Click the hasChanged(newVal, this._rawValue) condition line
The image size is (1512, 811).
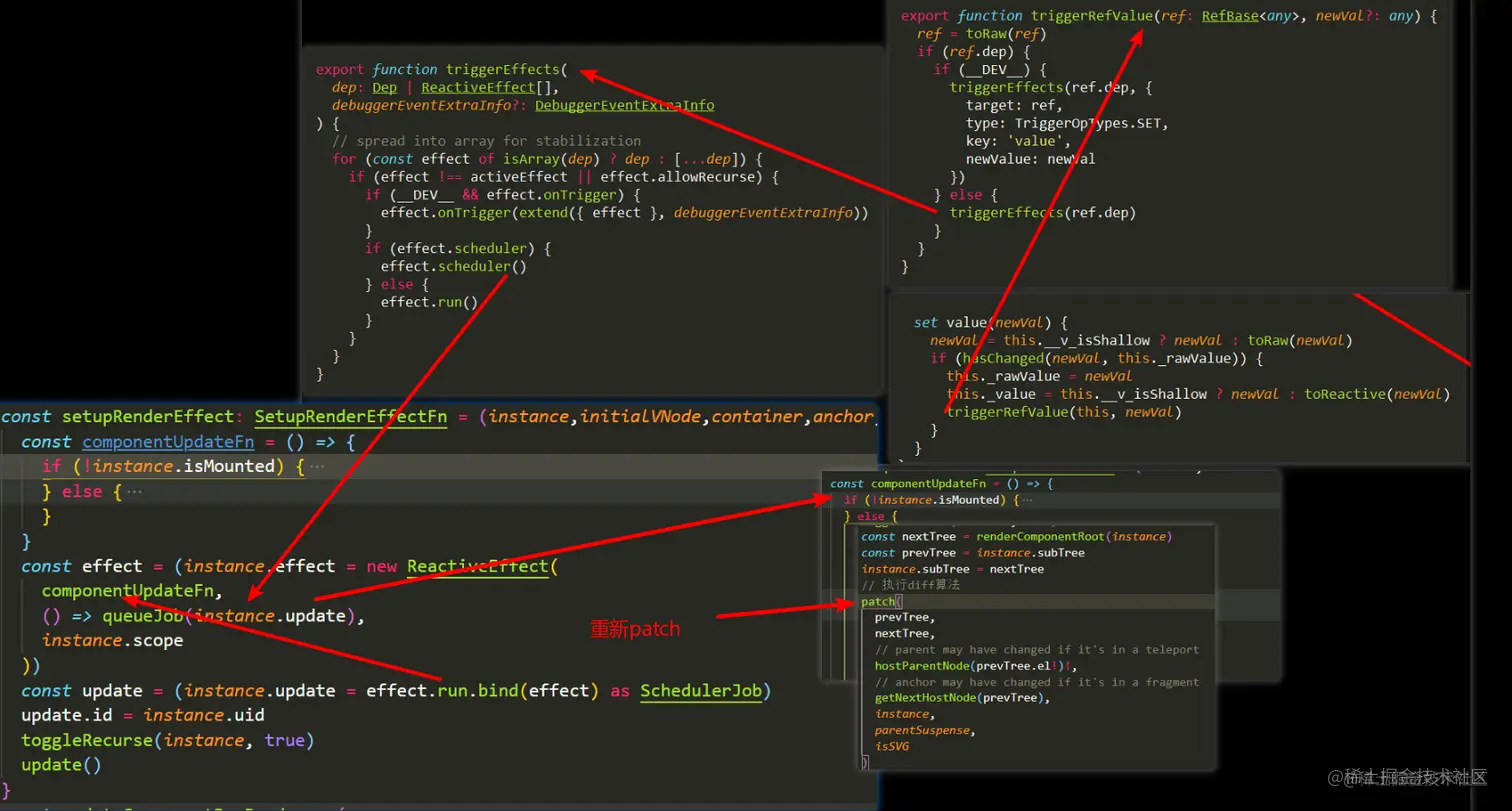(1097, 358)
